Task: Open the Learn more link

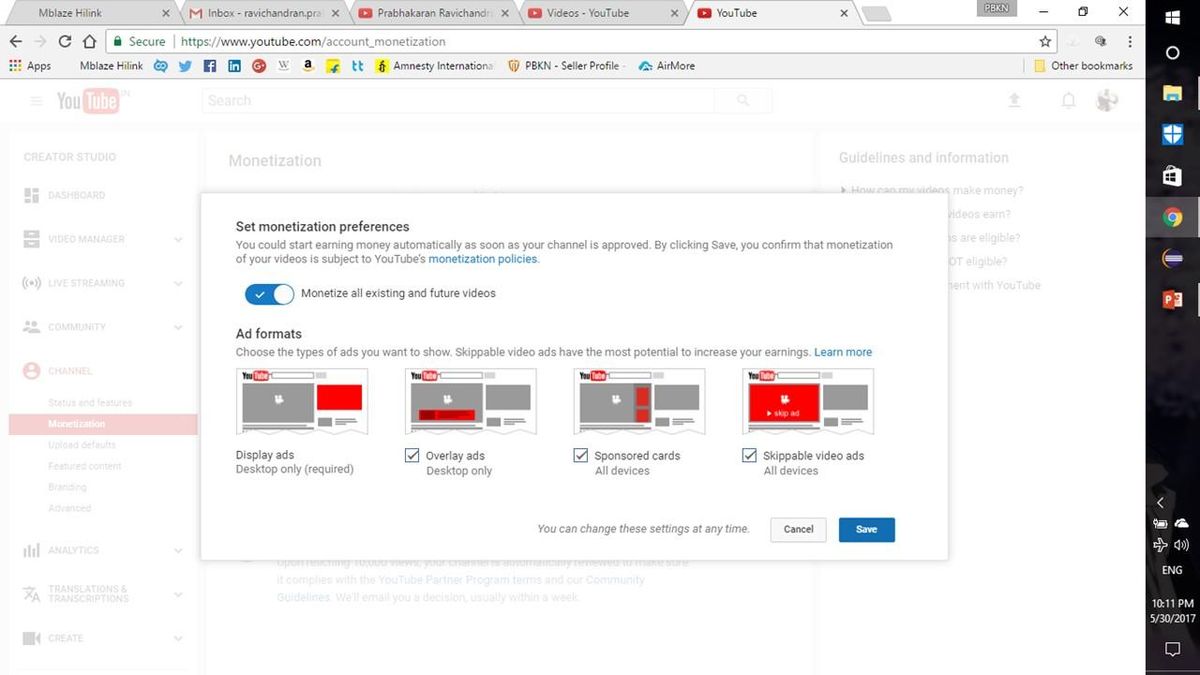Action: coord(843,352)
